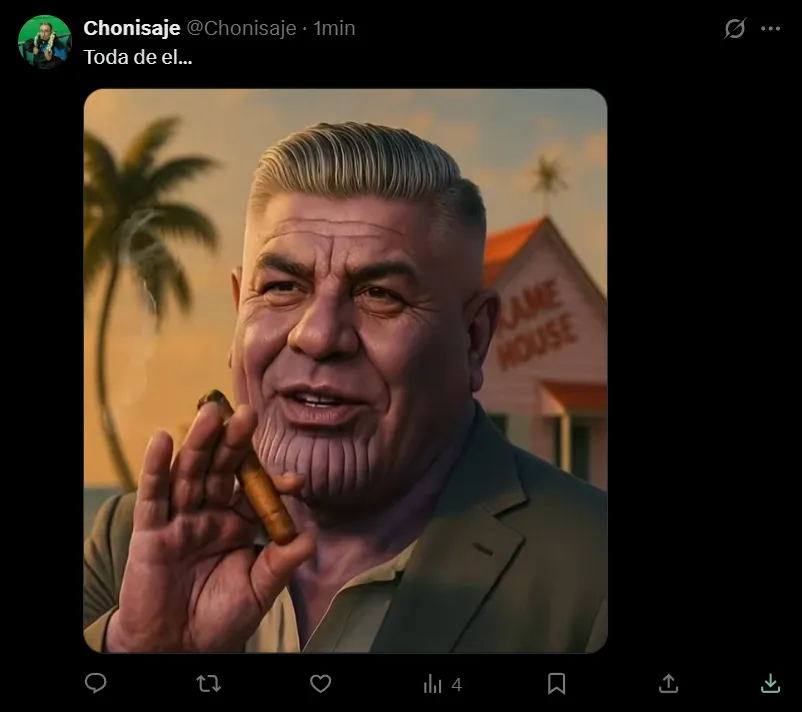Like the Chonisaje post with the heart icon
The width and height of the screenshot is (802, 712).
320,684
